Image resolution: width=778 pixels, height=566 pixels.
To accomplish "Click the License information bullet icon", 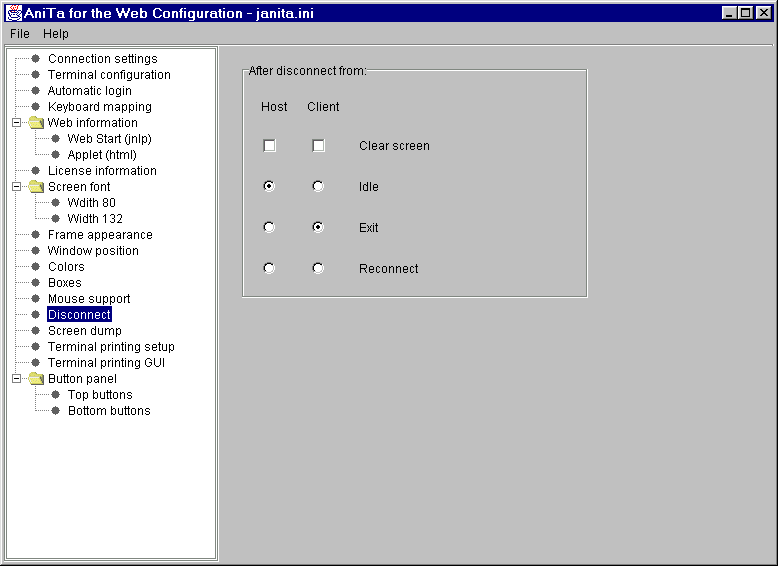I will pyautogui.click(x=36, y=171).
